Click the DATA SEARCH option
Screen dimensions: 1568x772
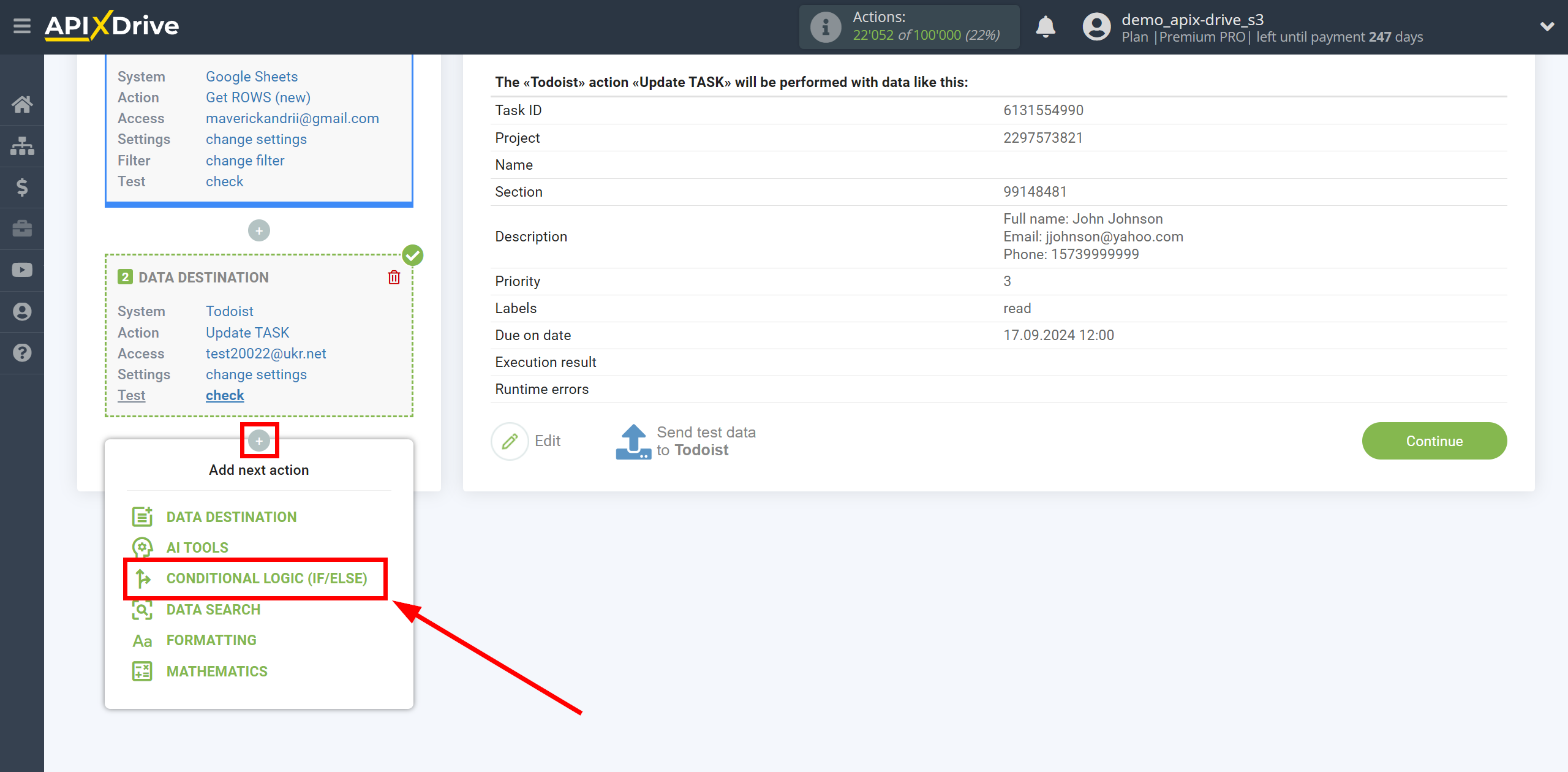point(213,609)
